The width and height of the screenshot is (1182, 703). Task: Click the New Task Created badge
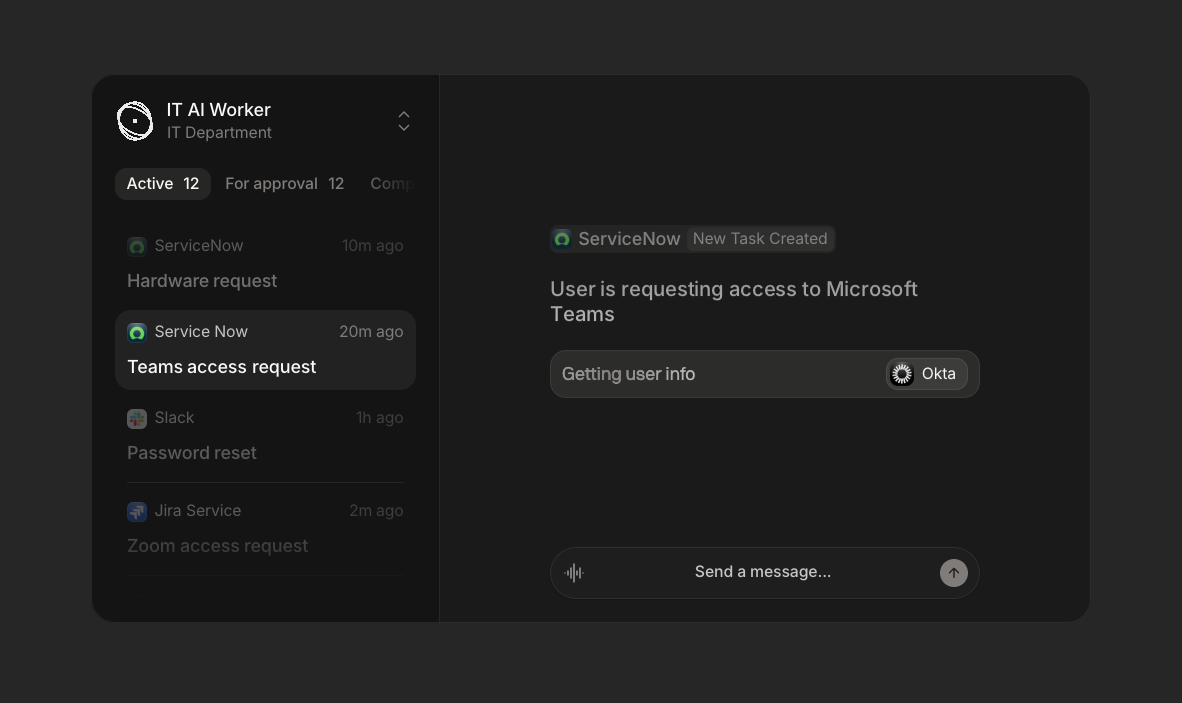[760, 239]
